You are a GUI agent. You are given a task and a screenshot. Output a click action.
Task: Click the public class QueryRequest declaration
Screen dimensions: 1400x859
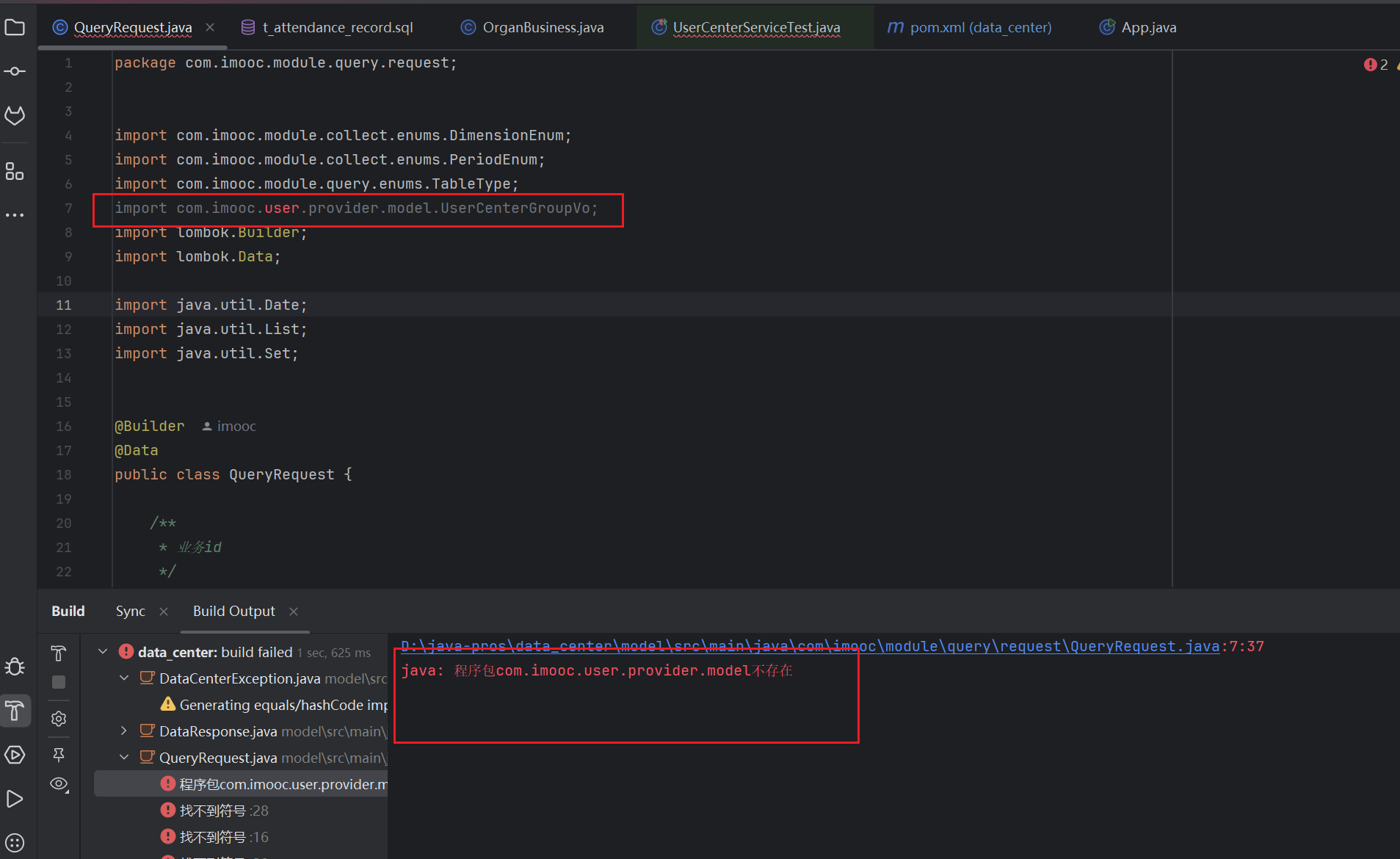233,474
